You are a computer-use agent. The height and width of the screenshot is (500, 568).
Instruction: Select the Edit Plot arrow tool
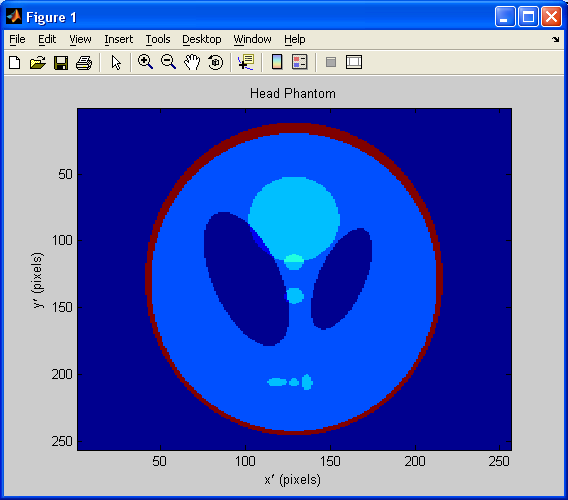coord(116,63)
